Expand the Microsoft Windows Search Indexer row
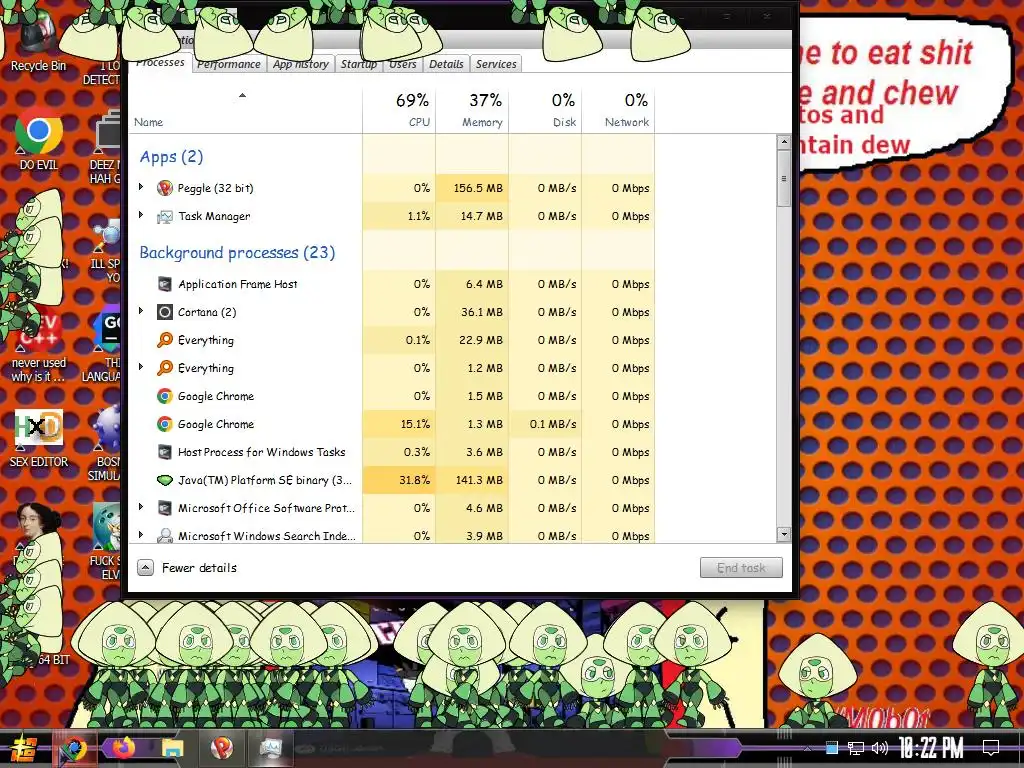Image resolution: width=1024 pixels, height=768 pixels. [141, 535]
